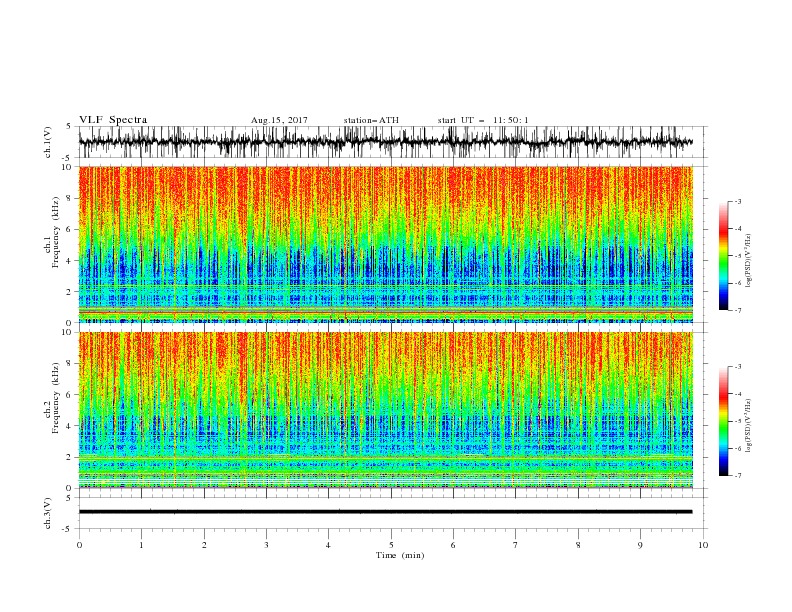This screenshot has height=612, width=792.
Task: Select the date text "Aug.15, 2017"
Action: coord(279,120)
